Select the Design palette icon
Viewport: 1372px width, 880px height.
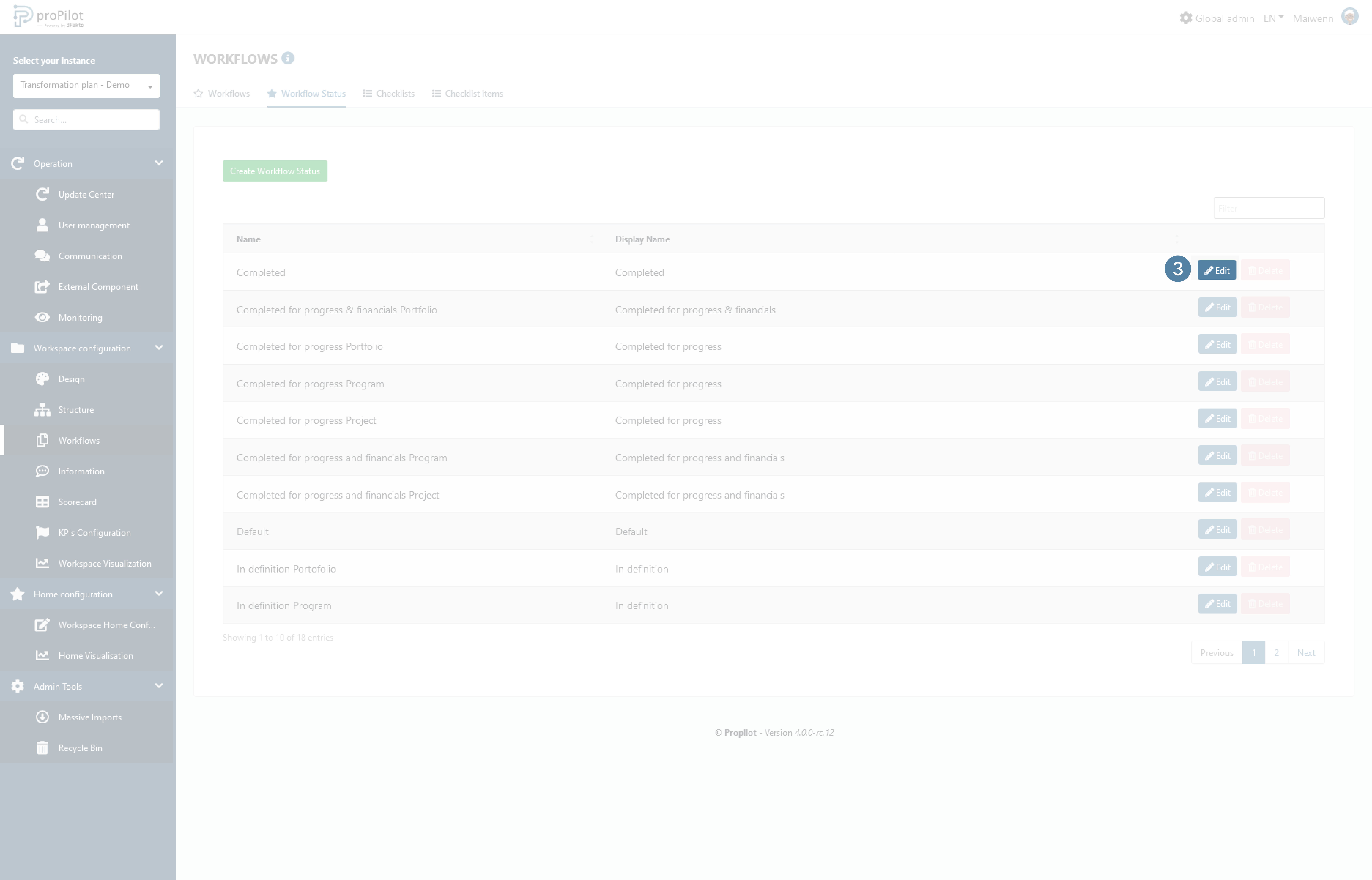(42, 379)
